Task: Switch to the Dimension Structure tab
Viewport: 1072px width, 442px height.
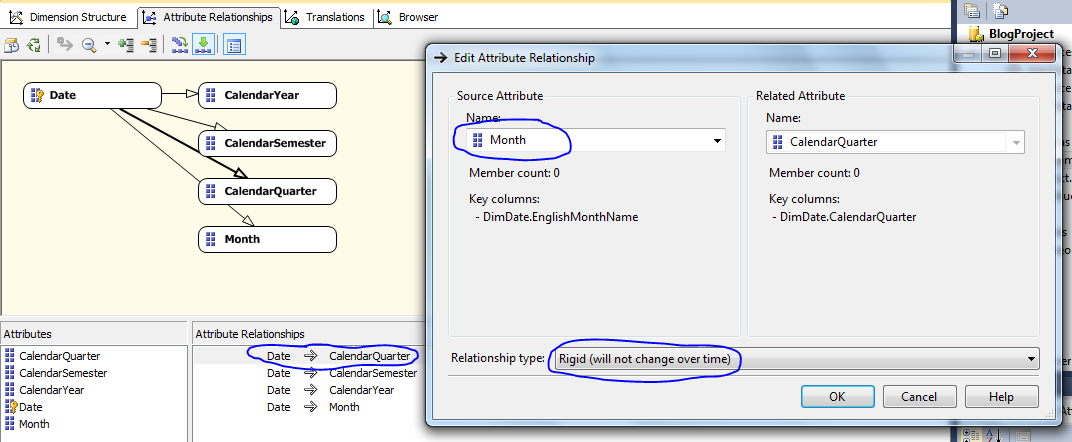Action: click(68, 17)
